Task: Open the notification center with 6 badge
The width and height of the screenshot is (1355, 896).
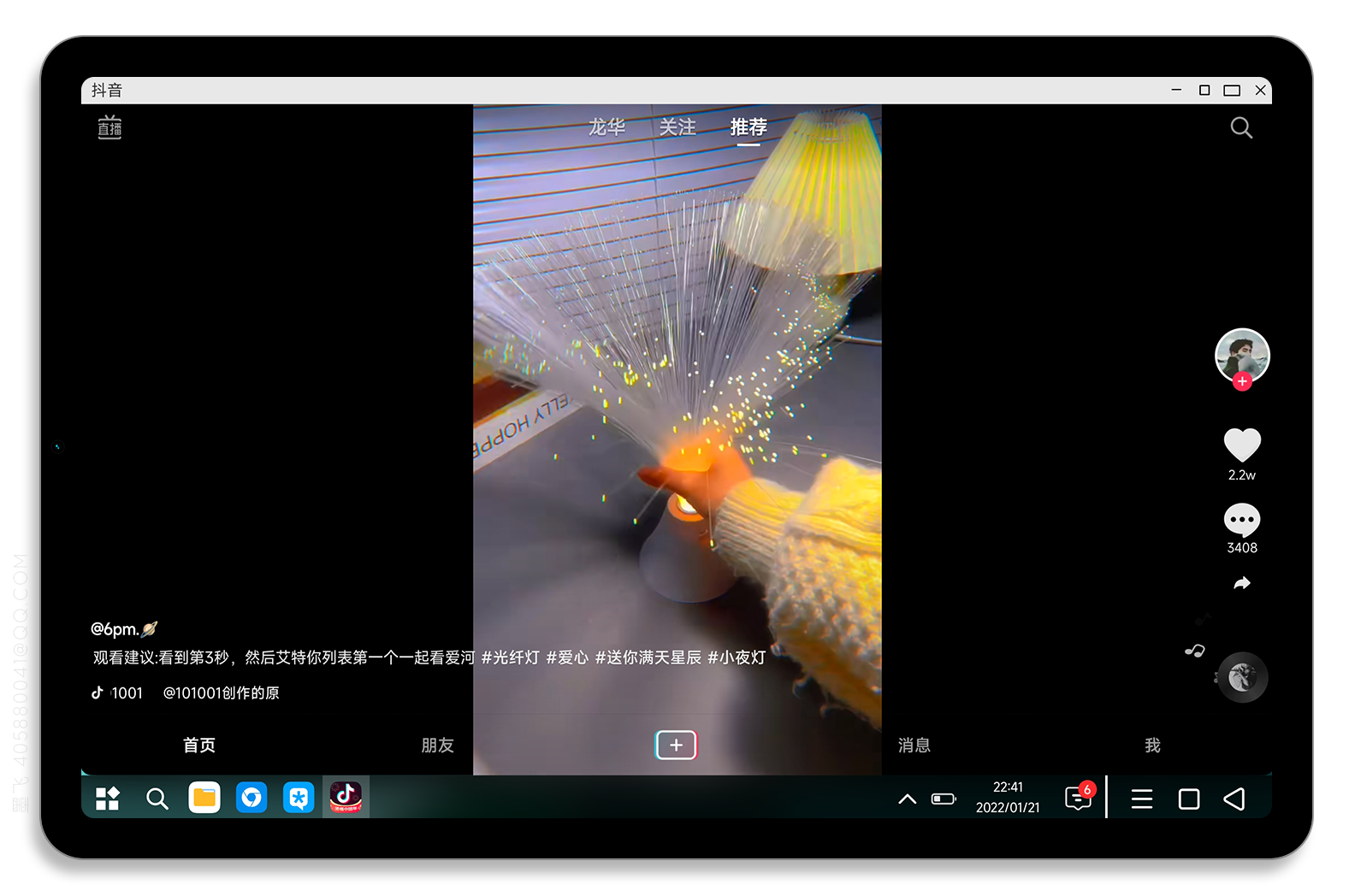Action: point(1078,799)
